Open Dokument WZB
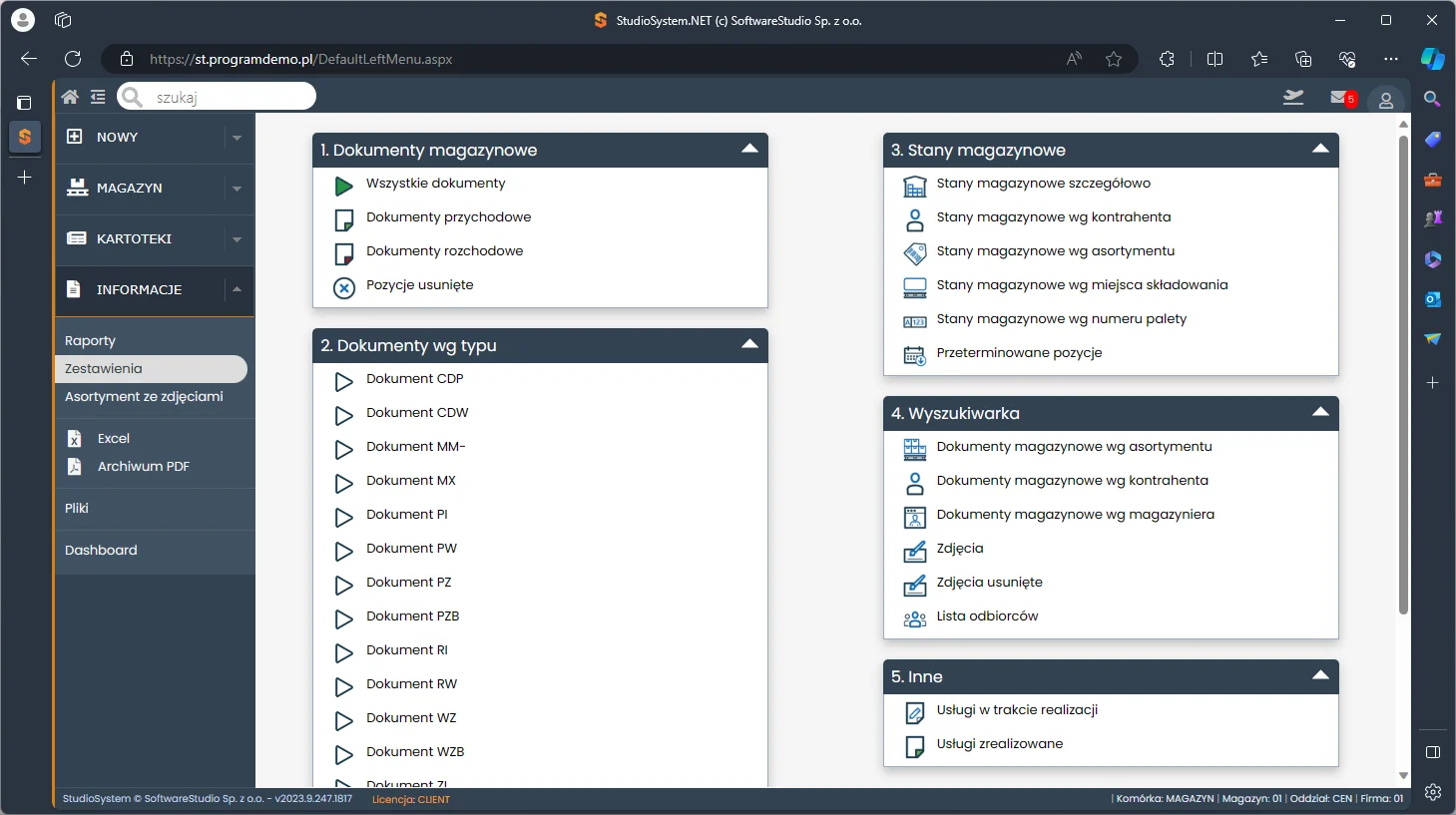The width and height of the screenshot is (1456, 815). click(415, 752)
